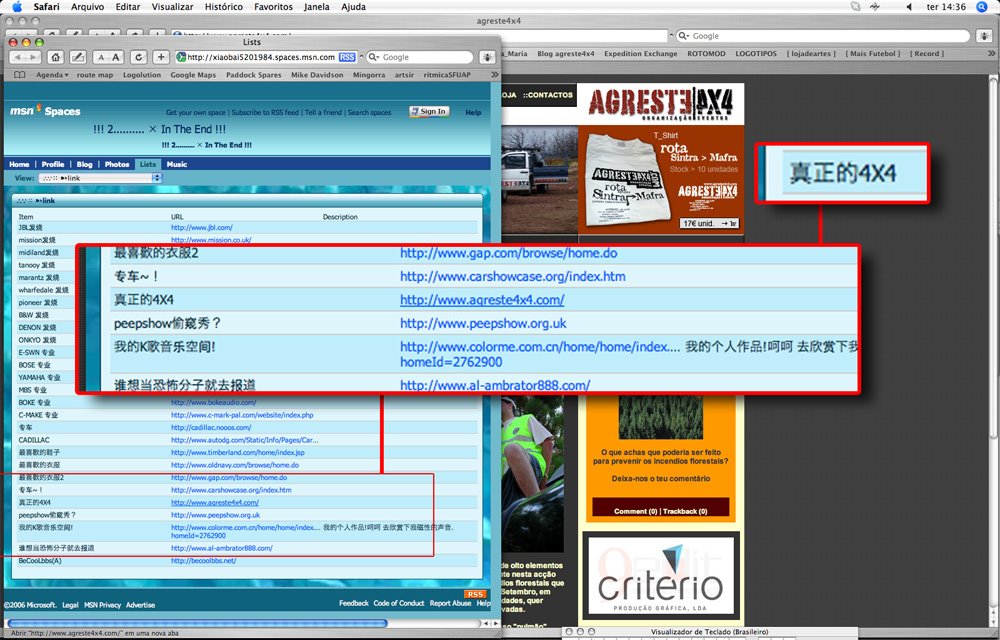Click the orange RSS icon in page footer
The image size is (1000, 640).
[475, 594]
